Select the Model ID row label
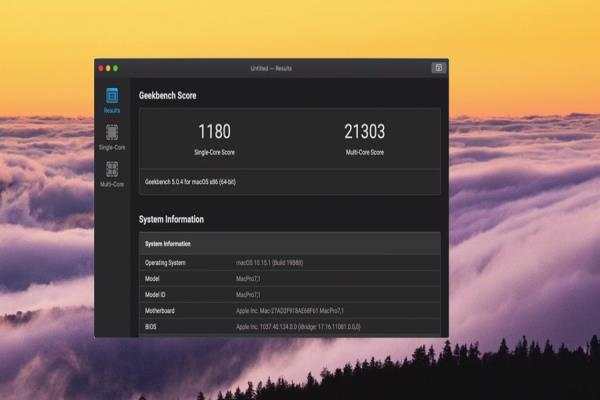 click(x=158, y=295)
